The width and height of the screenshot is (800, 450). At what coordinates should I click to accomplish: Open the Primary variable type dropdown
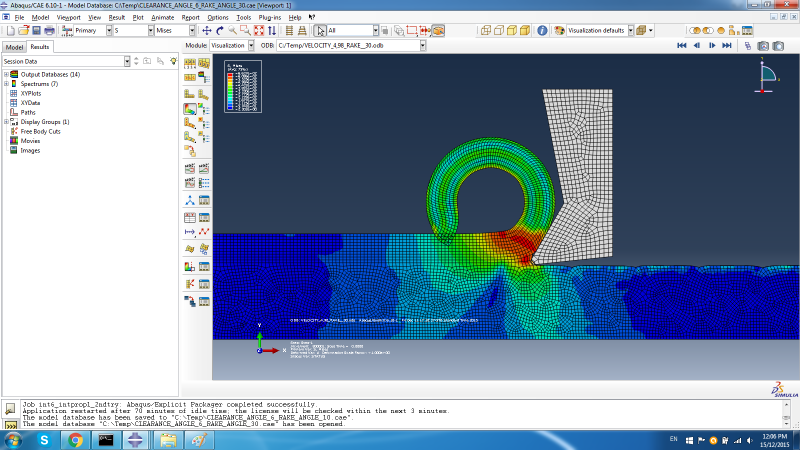pyautogui.click(x=109, y=31)
